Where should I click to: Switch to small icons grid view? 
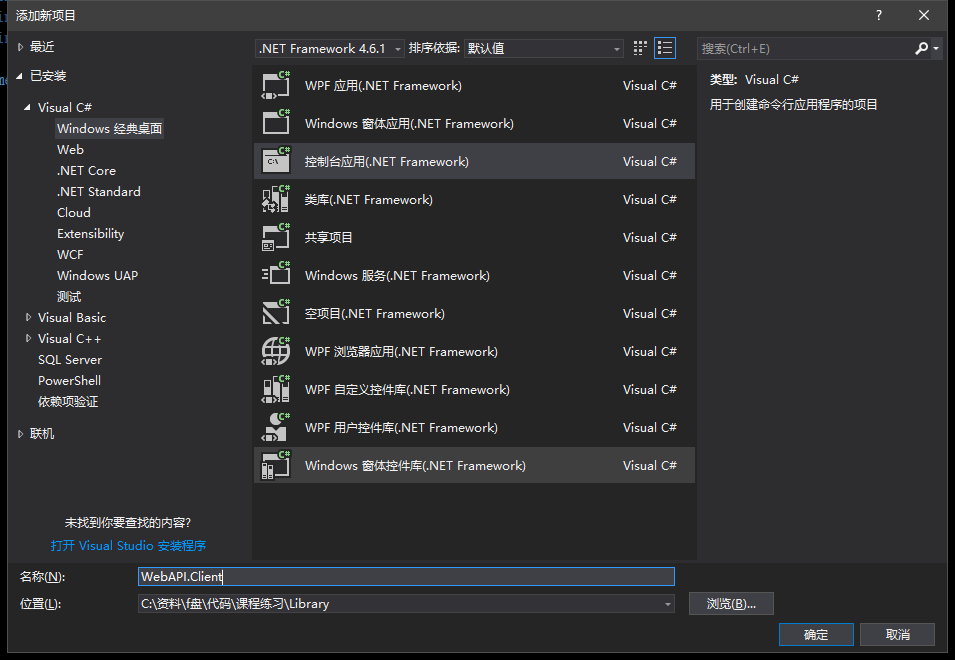point(640,48)
